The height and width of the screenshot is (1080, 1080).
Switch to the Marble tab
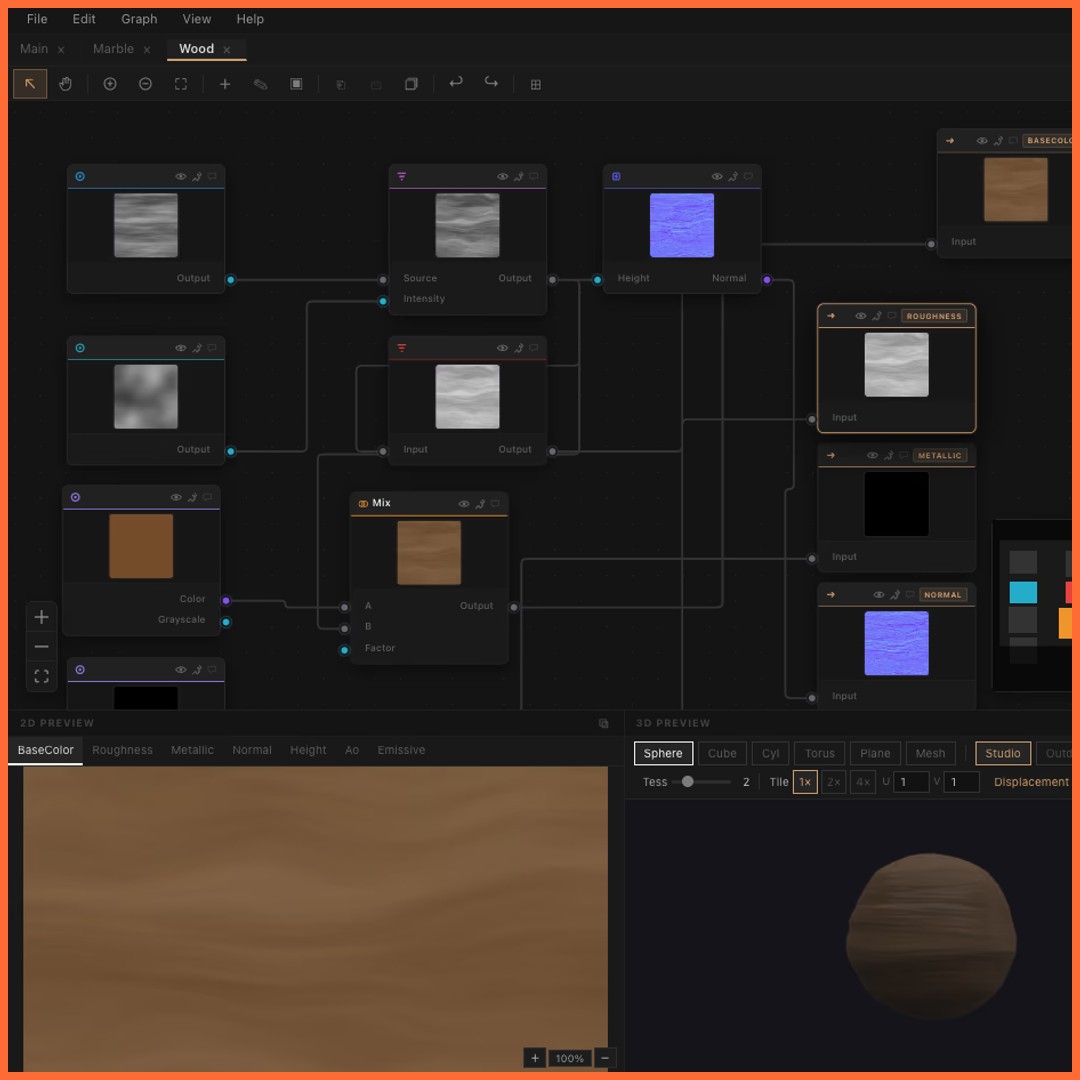[x=113, y=48]
